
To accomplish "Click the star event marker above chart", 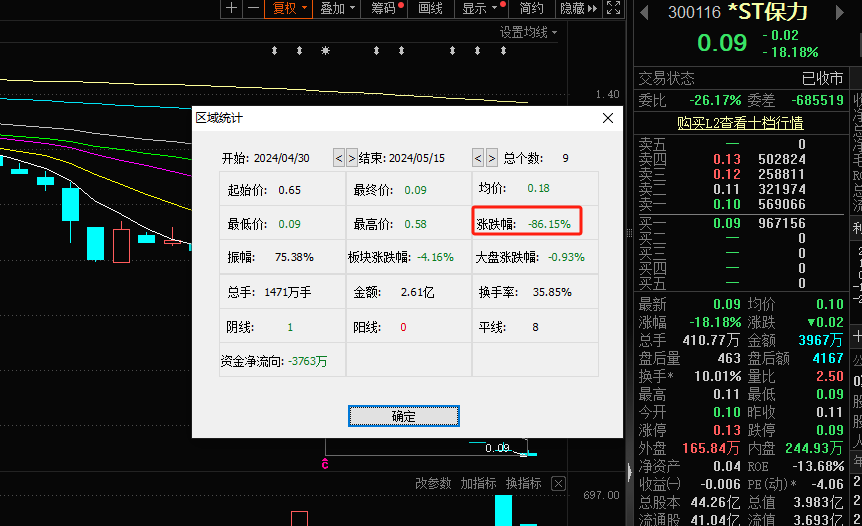I will (x=324, y=50).
